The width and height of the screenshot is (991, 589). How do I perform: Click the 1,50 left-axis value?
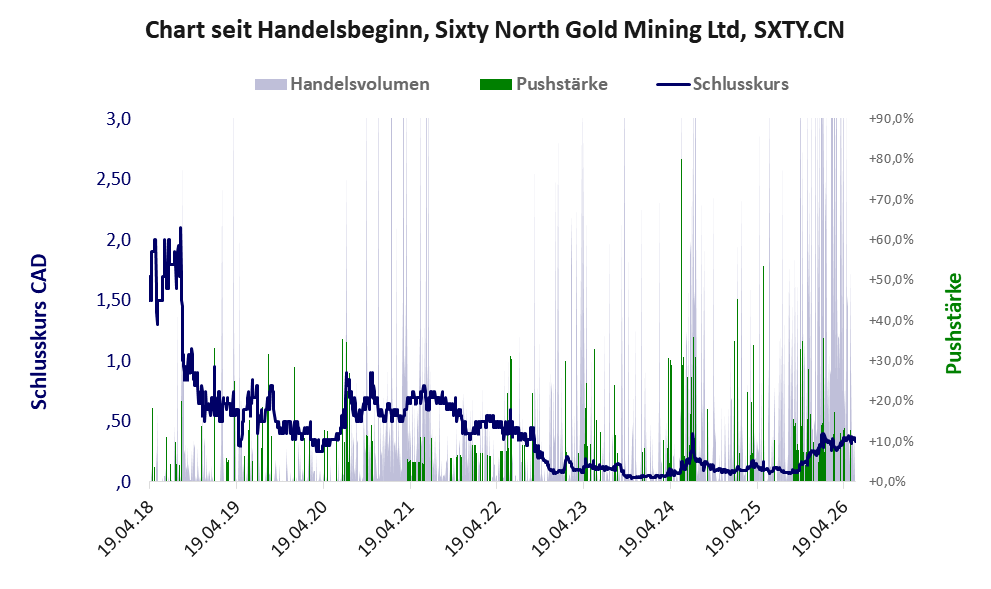pos(114,300)
